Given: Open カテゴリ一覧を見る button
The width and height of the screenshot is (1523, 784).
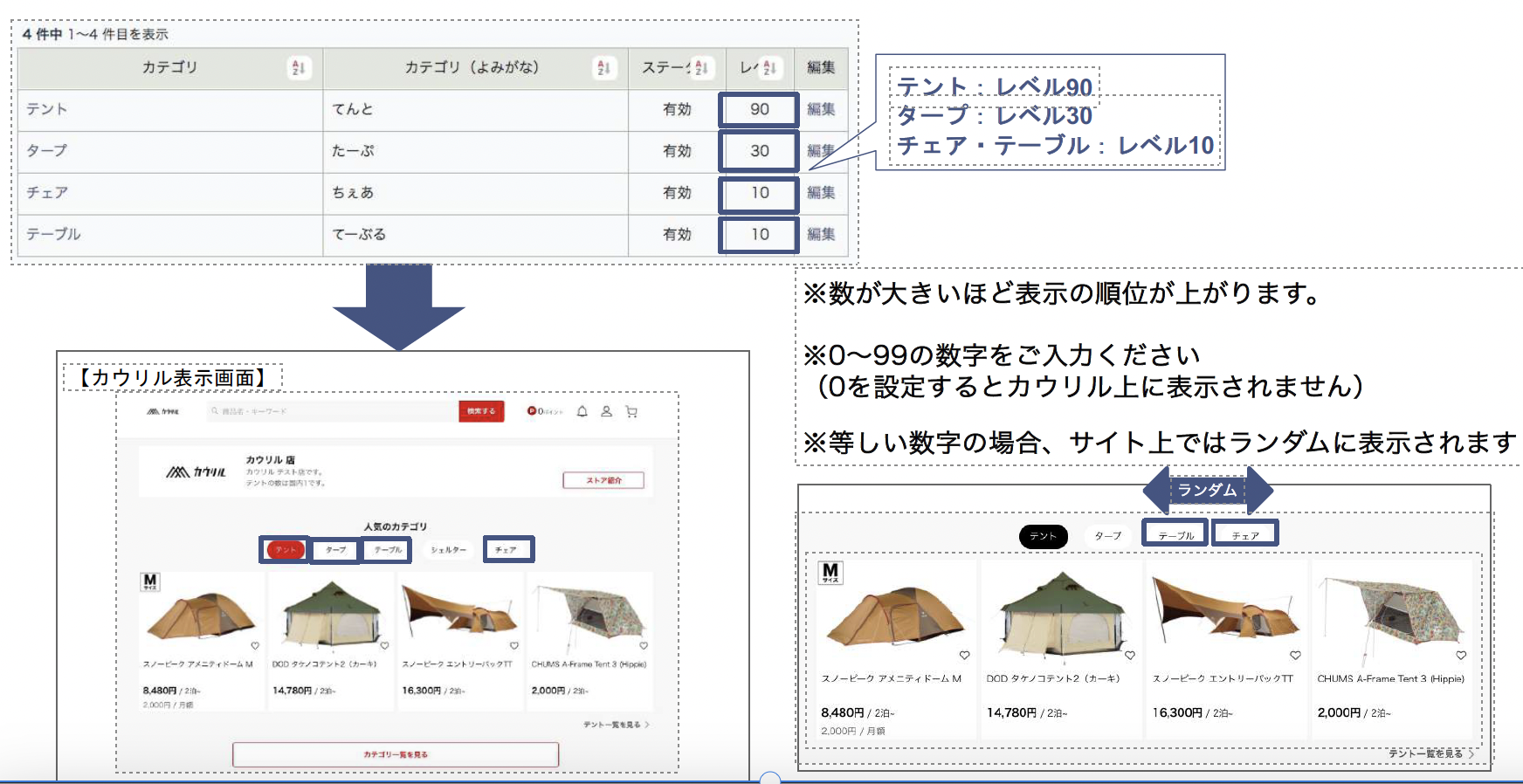Looking at the screenshot, I should tap(396, 754).
